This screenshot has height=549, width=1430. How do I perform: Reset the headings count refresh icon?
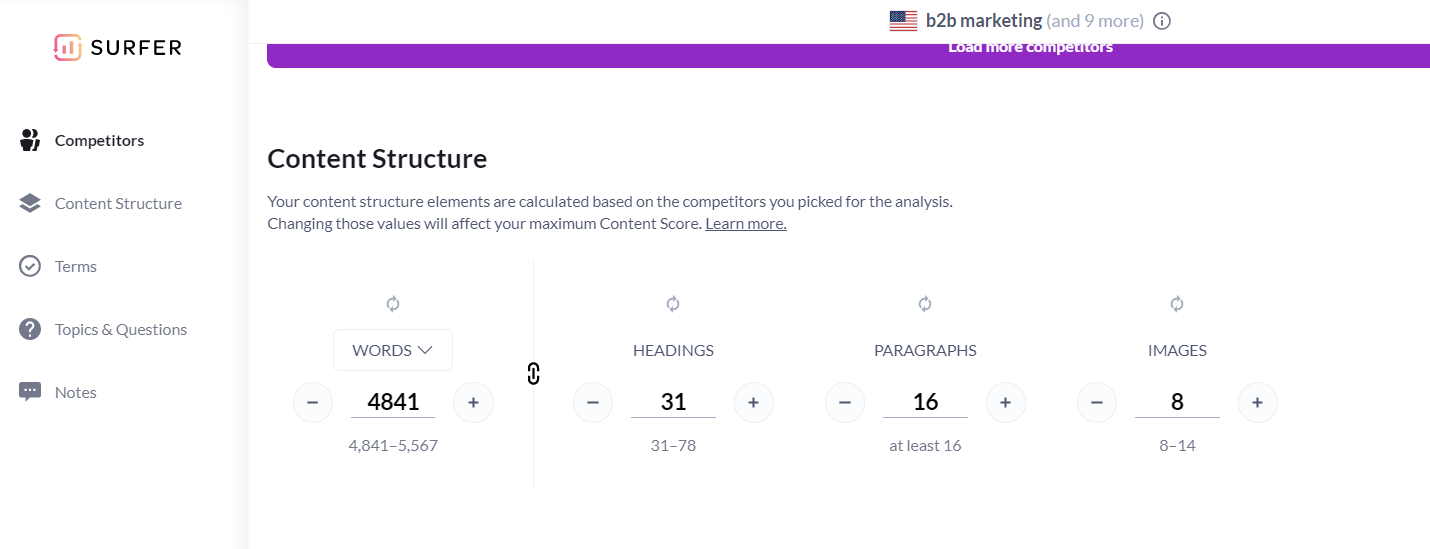[x=673, y=304]
